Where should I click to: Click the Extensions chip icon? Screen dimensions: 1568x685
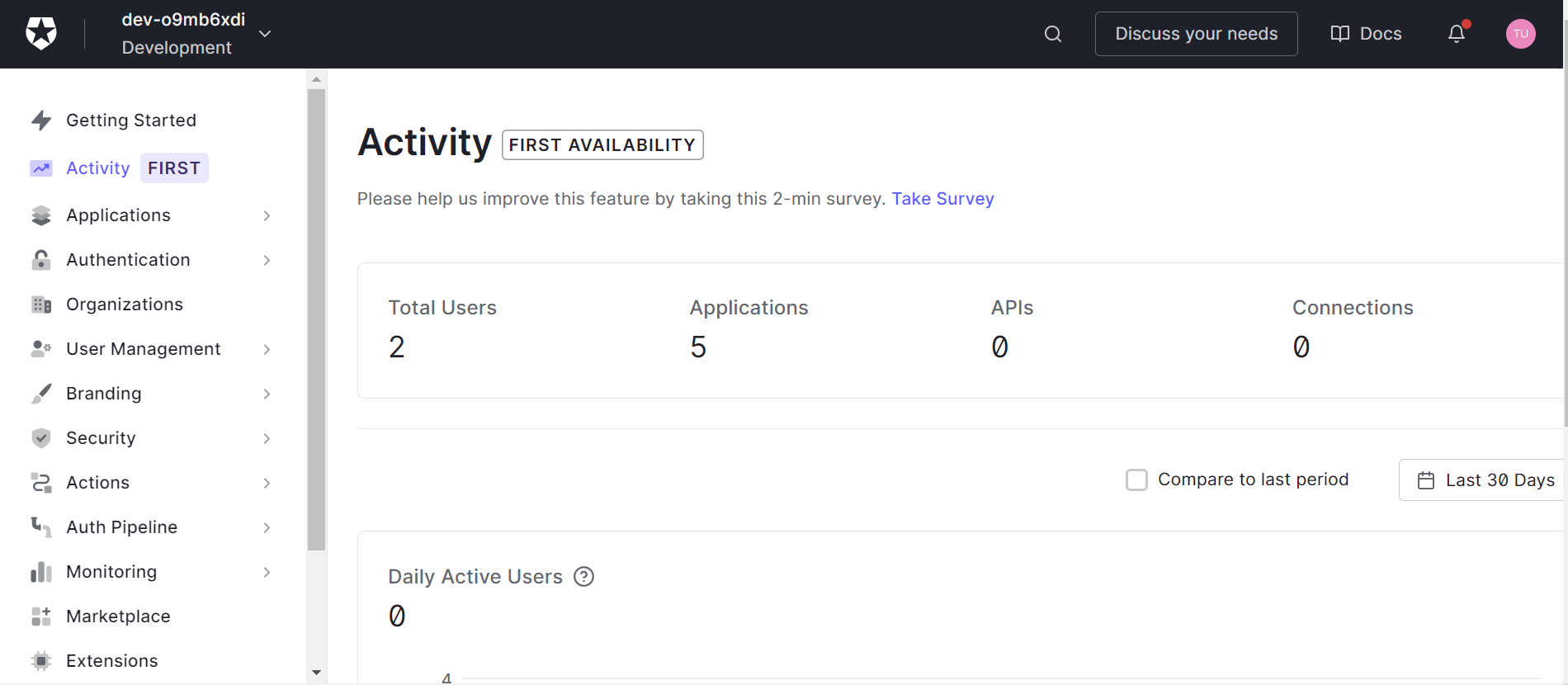pyautogui.click(x=41, y=661)
